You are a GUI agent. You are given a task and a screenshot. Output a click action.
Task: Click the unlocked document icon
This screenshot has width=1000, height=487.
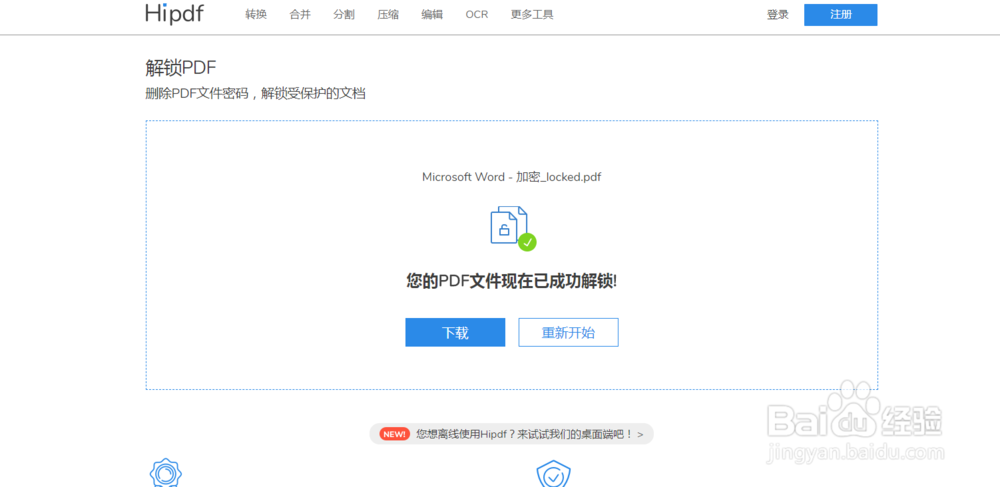(508, 224)
